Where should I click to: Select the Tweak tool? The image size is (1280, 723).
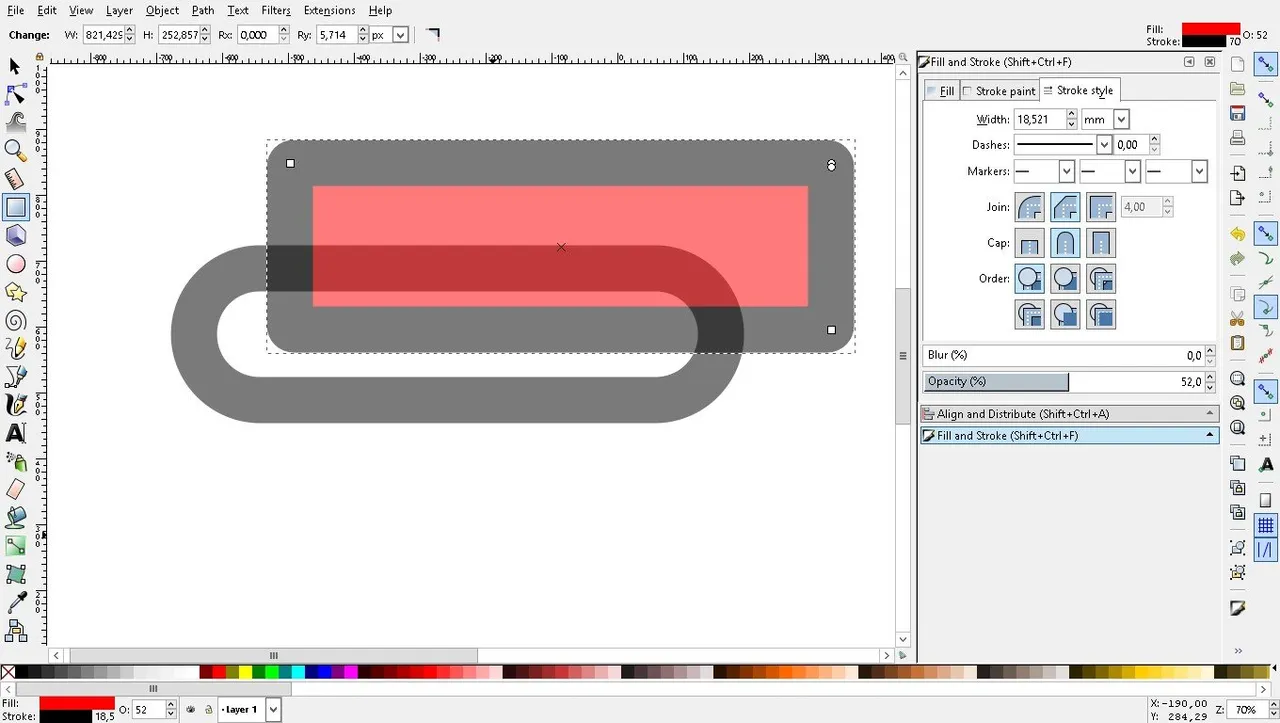[15, 122]
